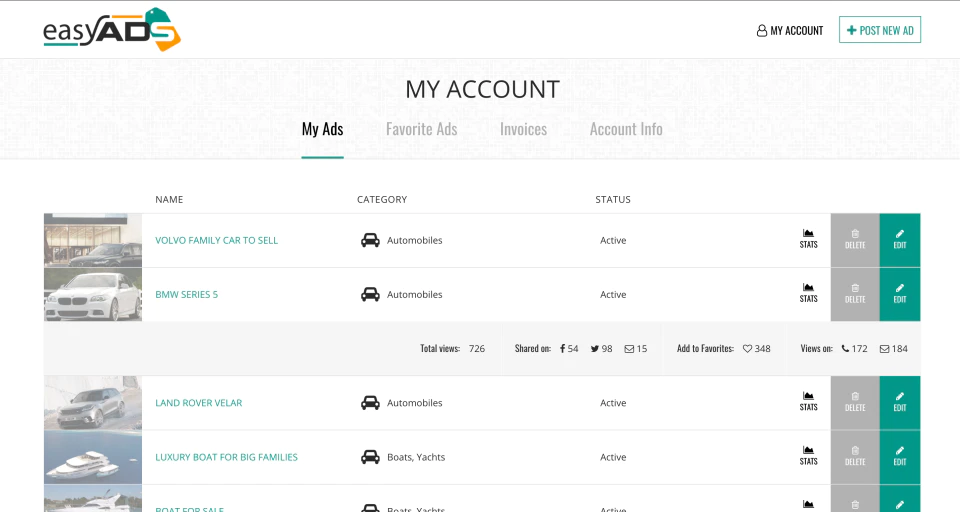Edit the Land Rover Velar ad
The width and height of the screenshot is (960, 512).
[900, 403]
